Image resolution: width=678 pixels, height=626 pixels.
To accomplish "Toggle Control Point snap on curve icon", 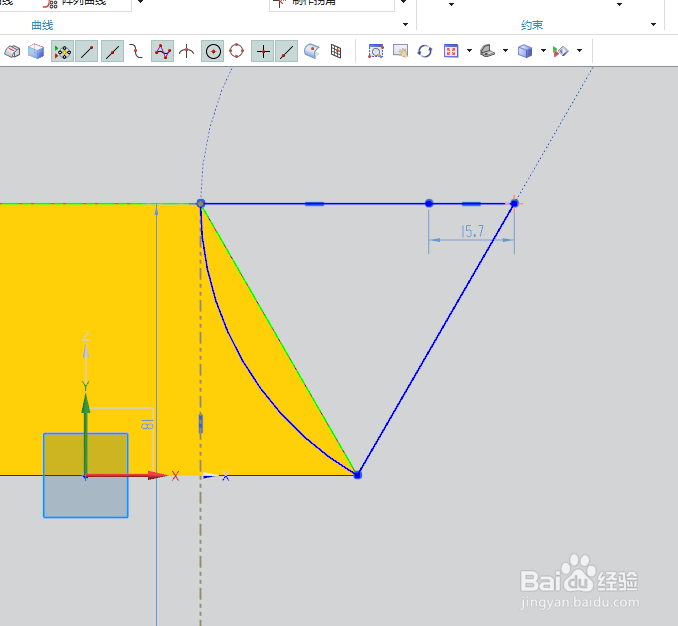I will tap(137, 51).
